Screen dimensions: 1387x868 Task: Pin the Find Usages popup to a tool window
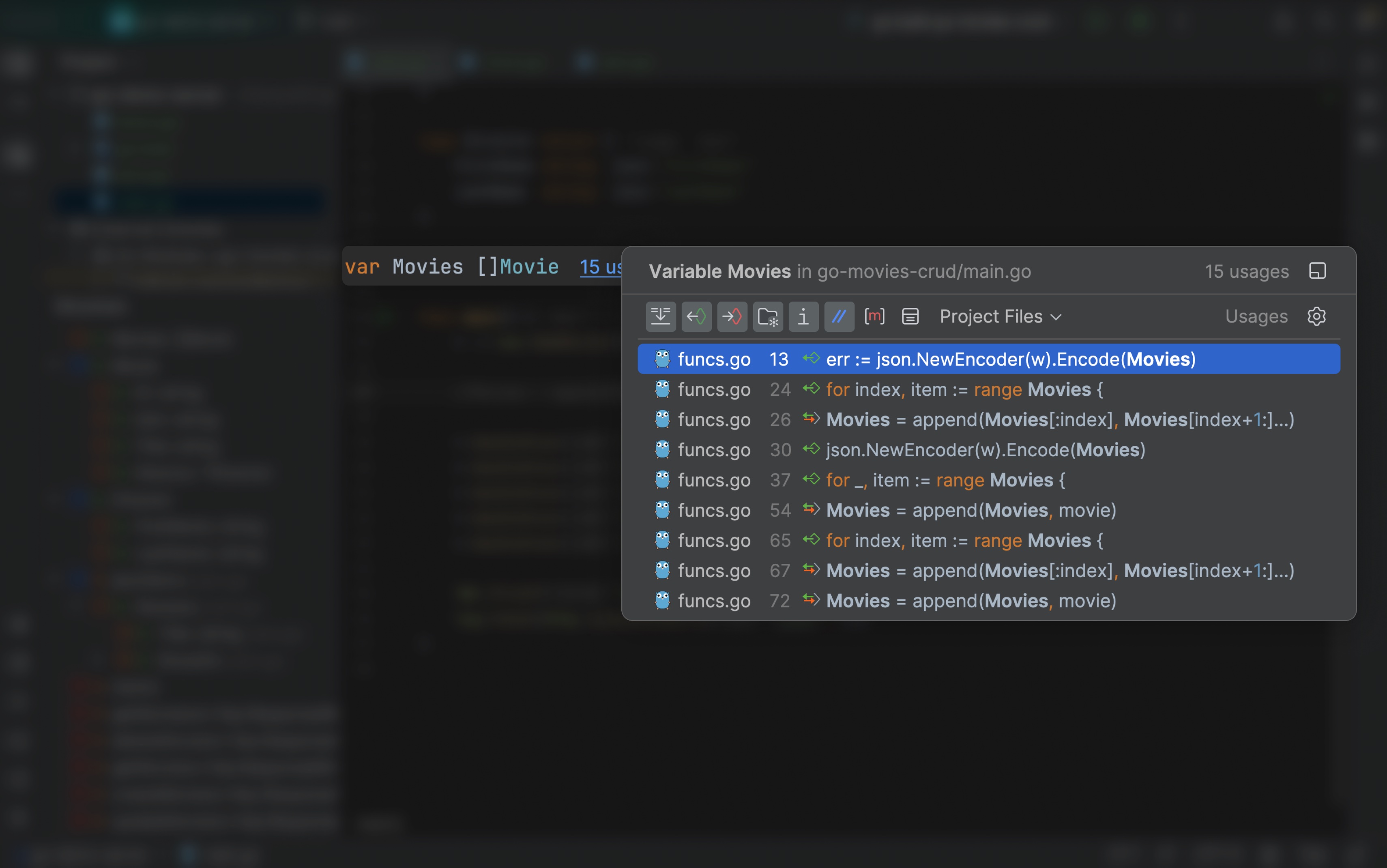[x=1318, y=271]
